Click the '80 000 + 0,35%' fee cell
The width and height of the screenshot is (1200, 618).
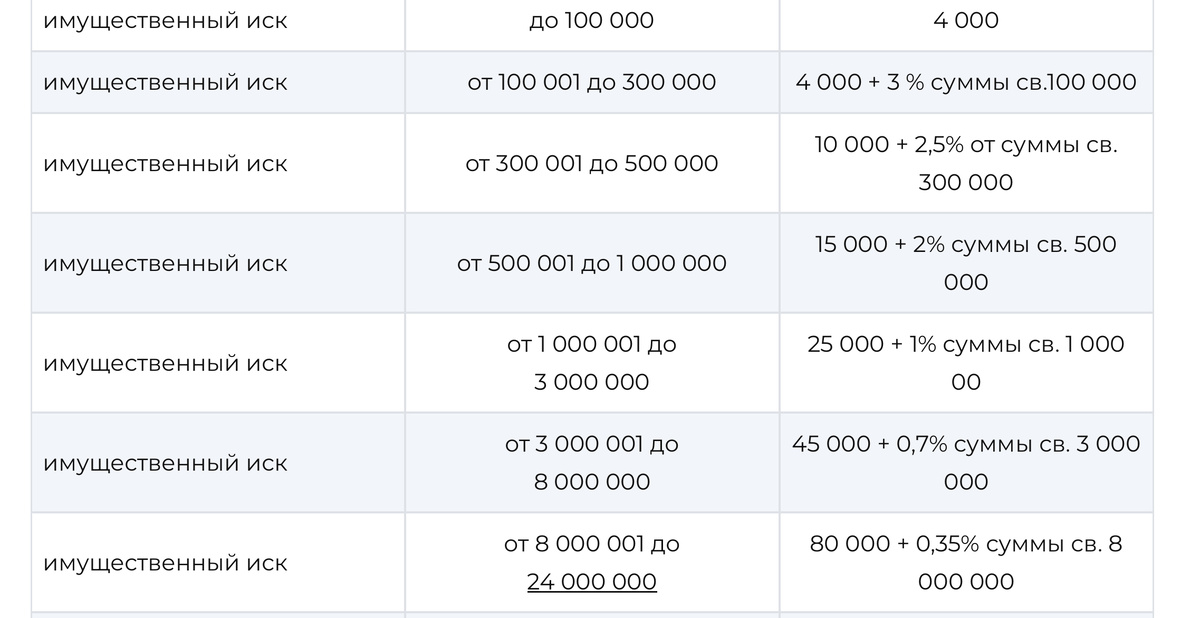[966, 563]
